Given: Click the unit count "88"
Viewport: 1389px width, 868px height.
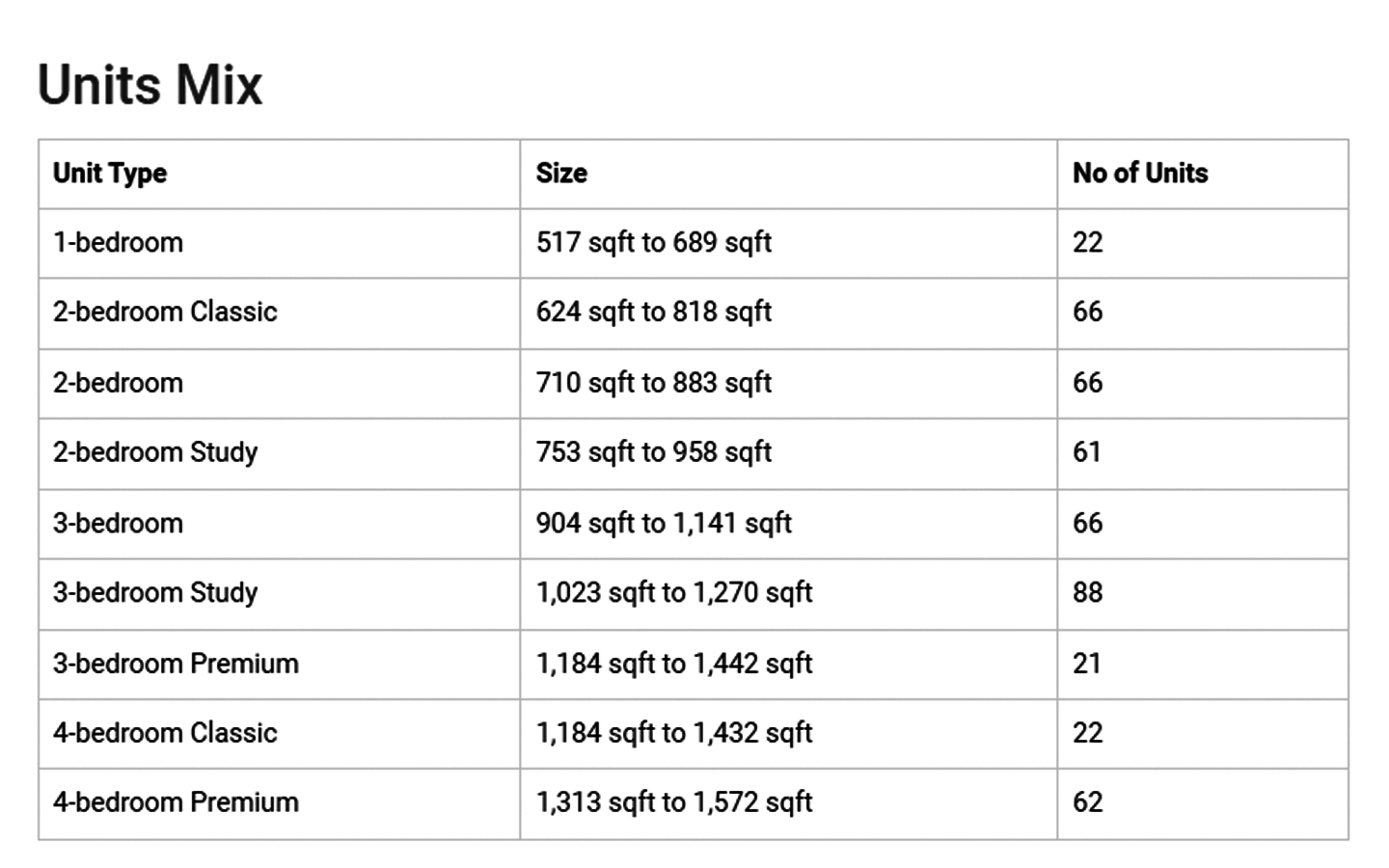Looking at the screenshot, I should click(x=1087, y=592).
